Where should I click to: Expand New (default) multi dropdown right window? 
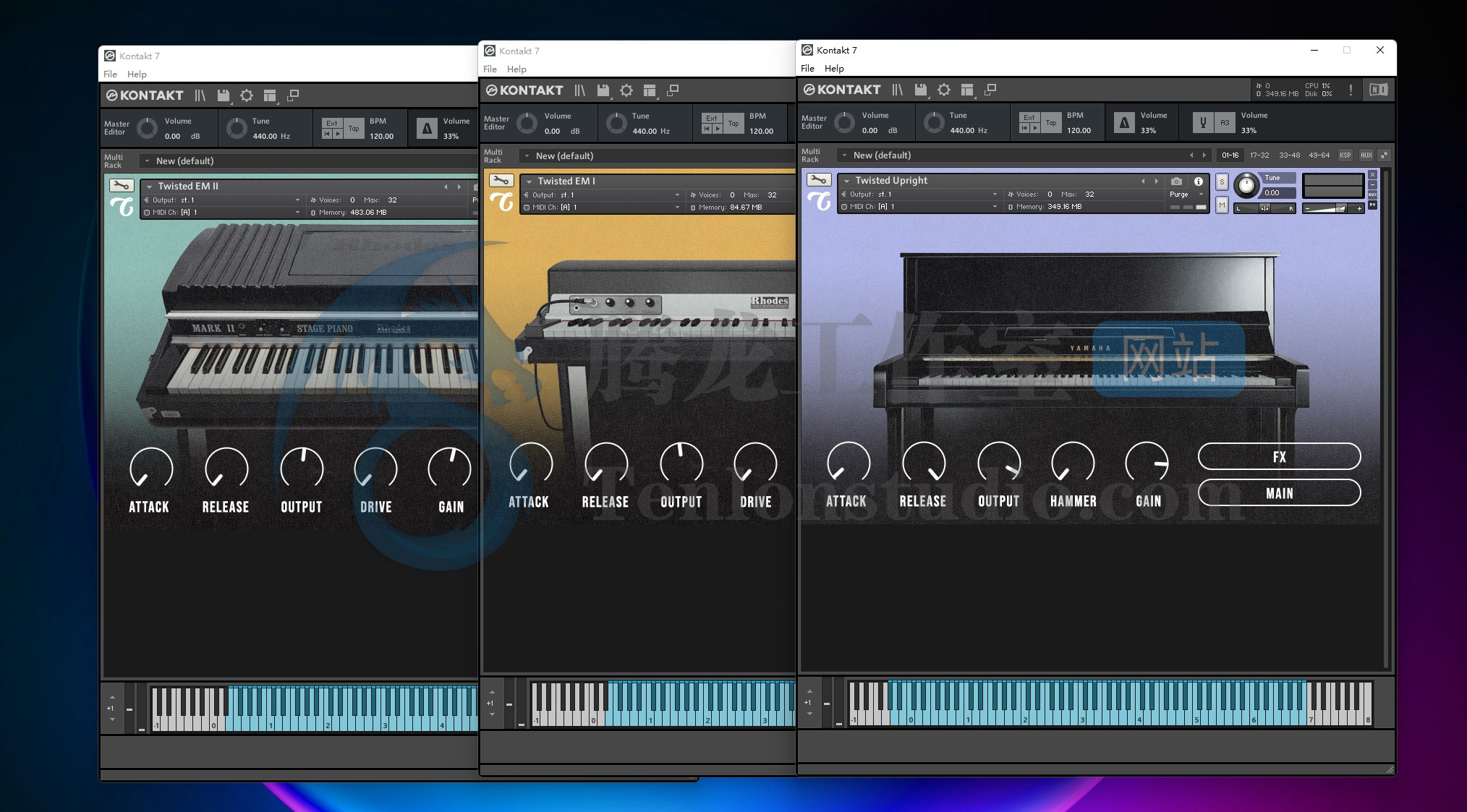[x=844, y=155]
